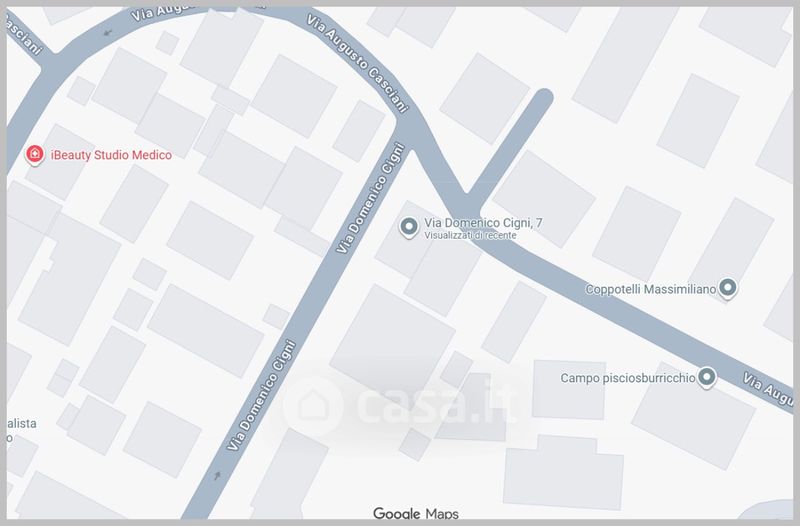This screenshot has width=800, height=526.
Task: Click the Via Domenico Cigni, 7 label
Action: click(x=483, y=223)
